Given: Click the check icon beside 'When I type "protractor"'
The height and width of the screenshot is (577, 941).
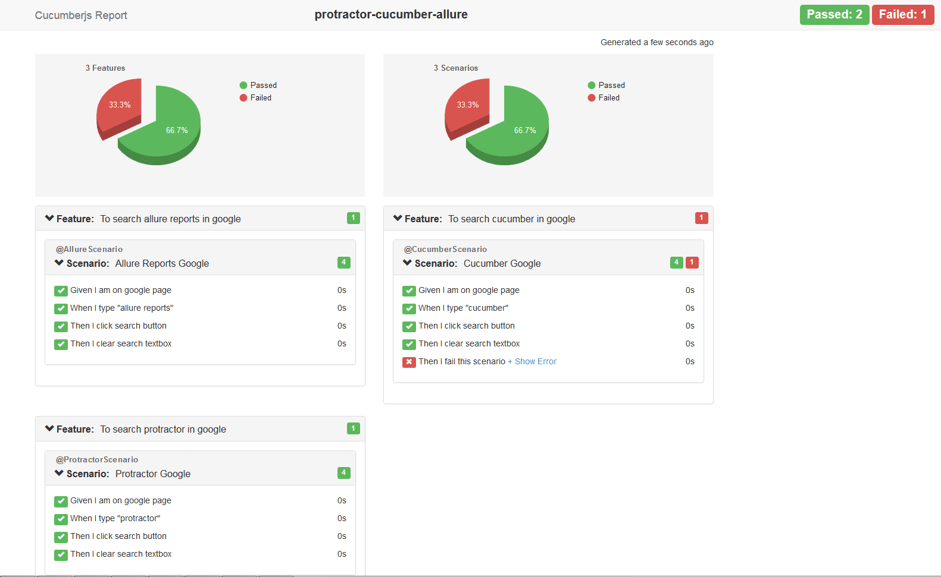Looking at the screenshot, I should pyautogui.click(x=61, y=518).
